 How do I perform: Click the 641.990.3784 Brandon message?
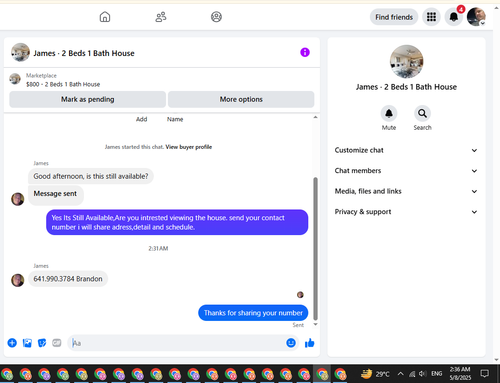tap(68, 279)
